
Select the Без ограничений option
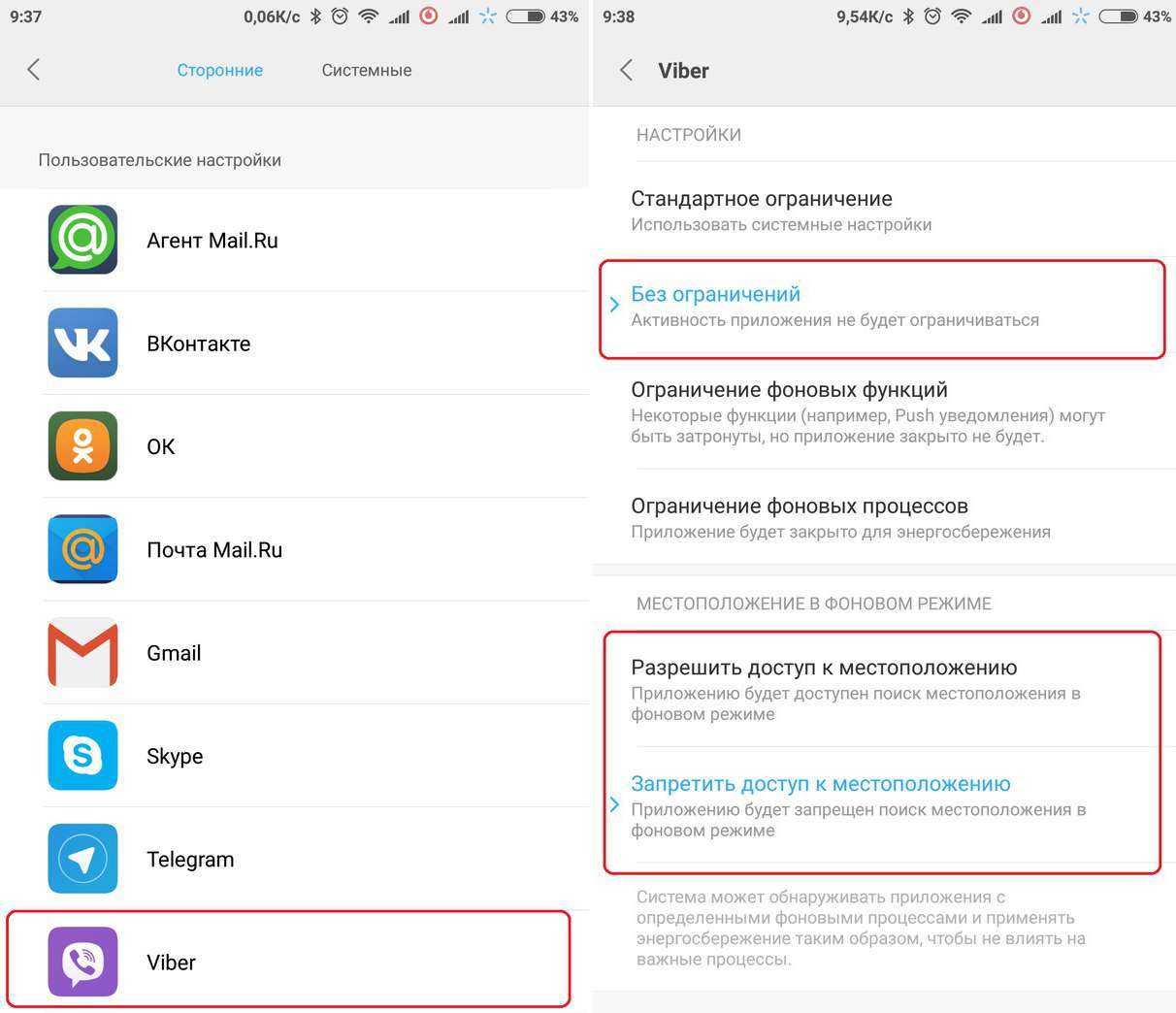pos(884,307)
